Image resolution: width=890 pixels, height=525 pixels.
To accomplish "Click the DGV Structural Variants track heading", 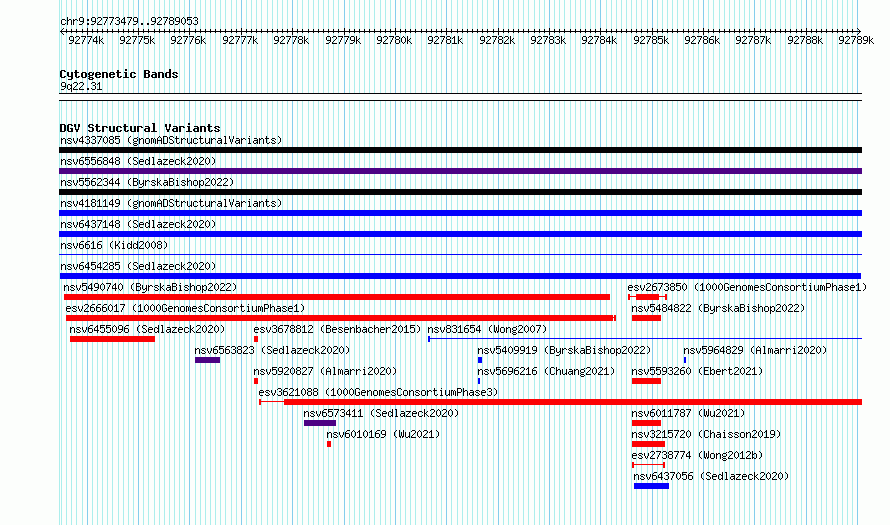I will (140, 128).
